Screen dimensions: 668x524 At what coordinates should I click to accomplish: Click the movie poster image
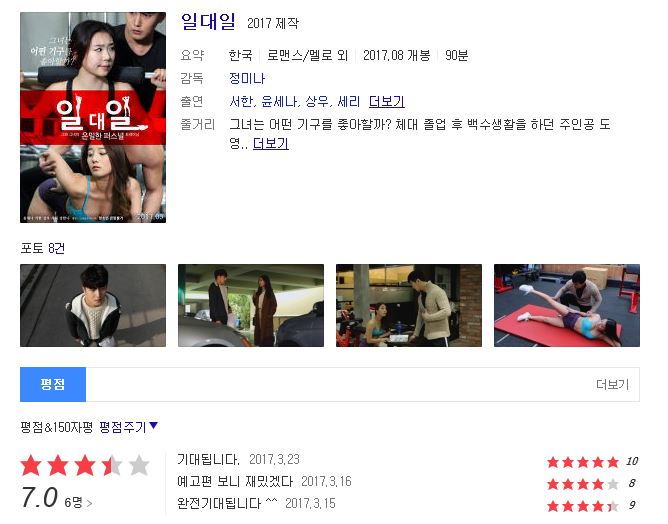93,117
